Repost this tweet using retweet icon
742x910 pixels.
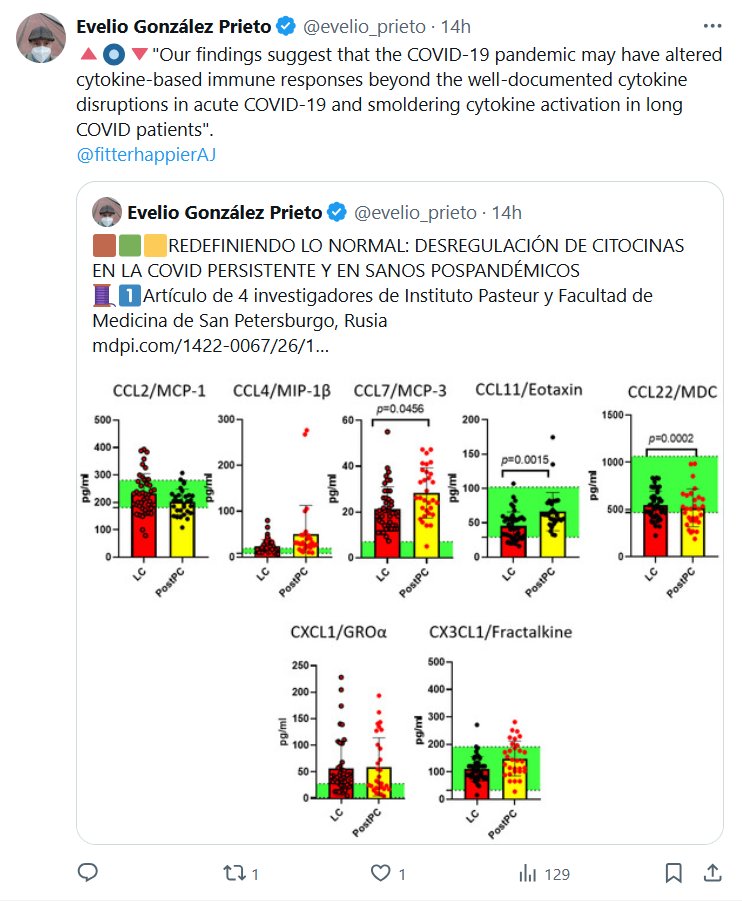[232, 873]
